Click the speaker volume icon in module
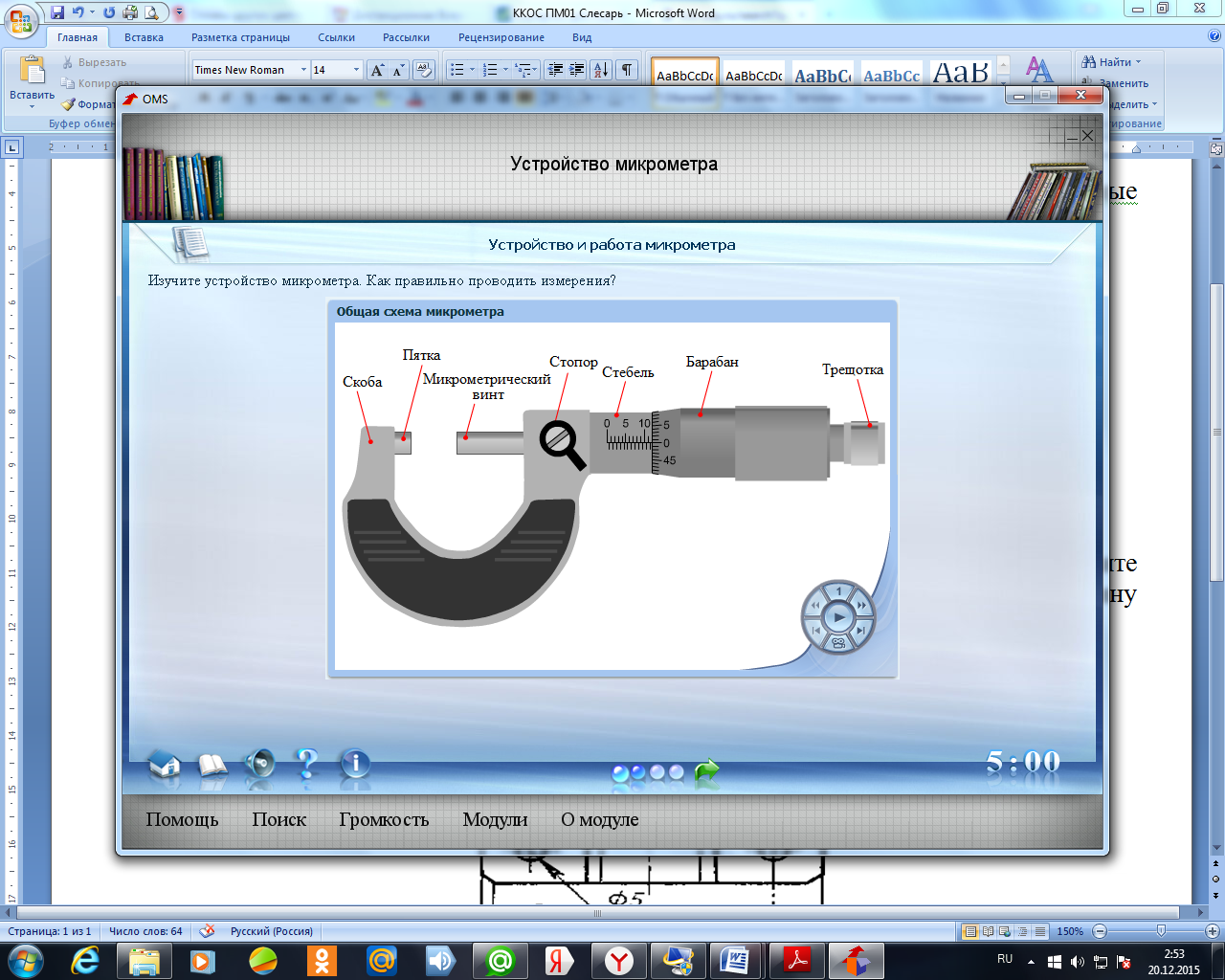 (258, 764)
